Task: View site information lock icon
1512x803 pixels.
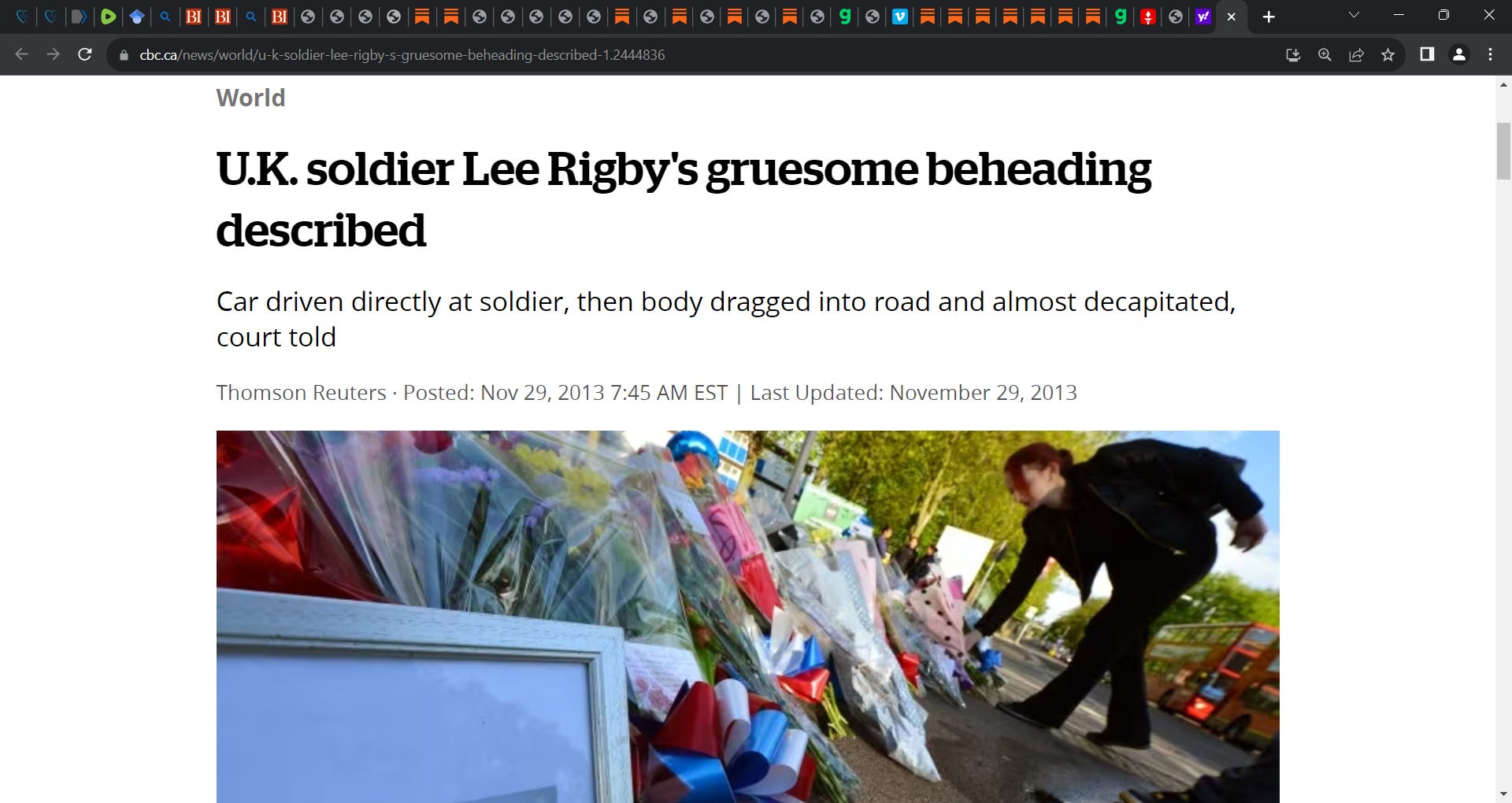Action: 124,55
